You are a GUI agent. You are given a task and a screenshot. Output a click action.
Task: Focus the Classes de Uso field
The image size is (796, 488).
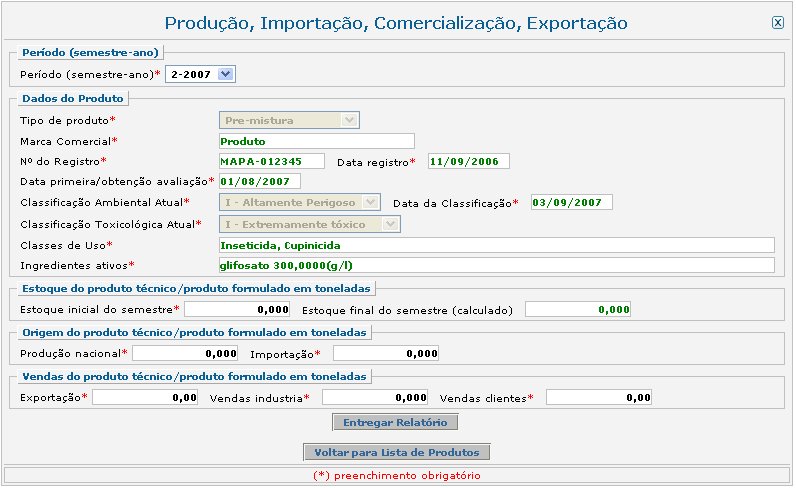coord(495,245)
